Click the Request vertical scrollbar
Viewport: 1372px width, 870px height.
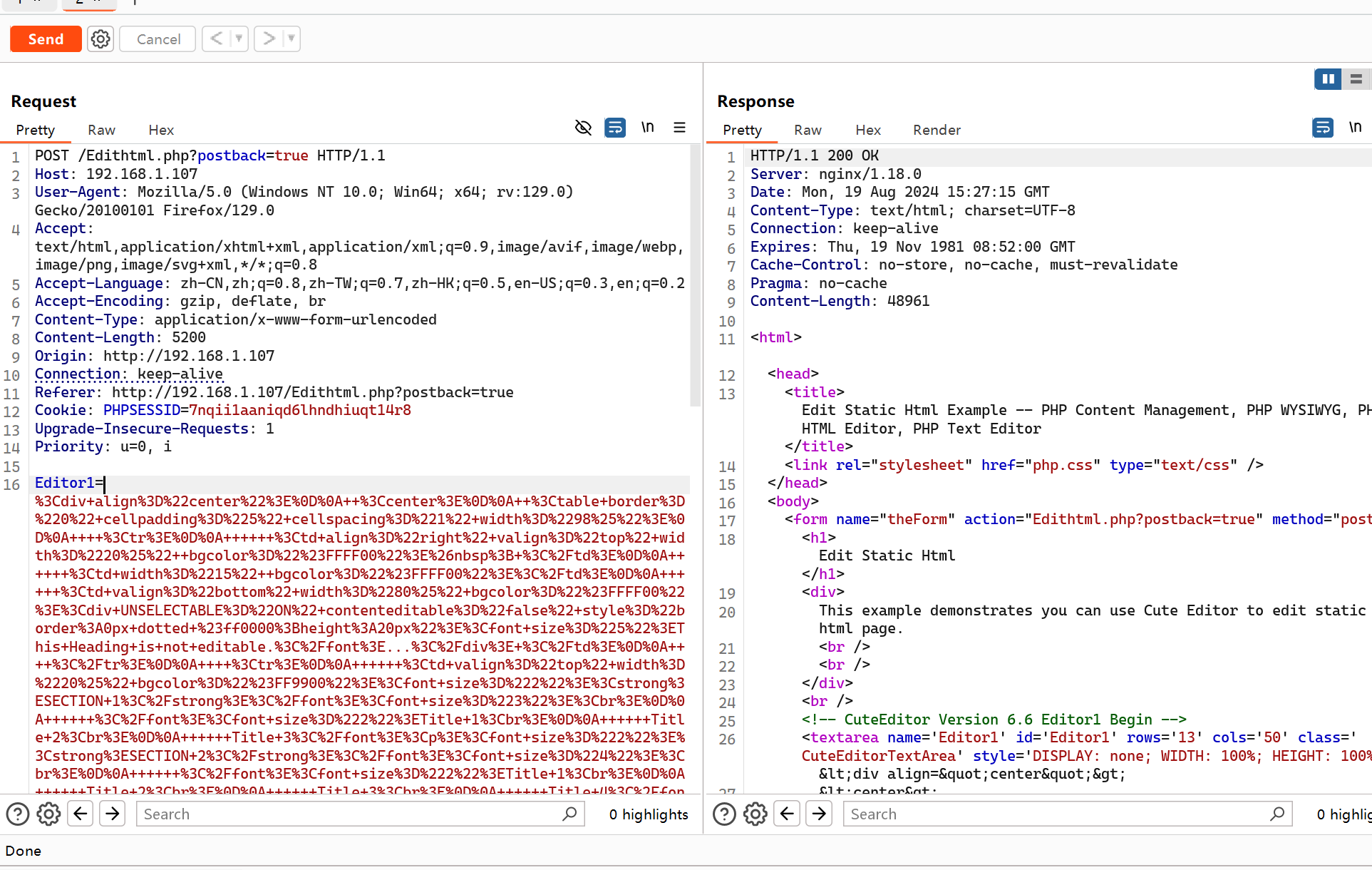coord(696,276)
